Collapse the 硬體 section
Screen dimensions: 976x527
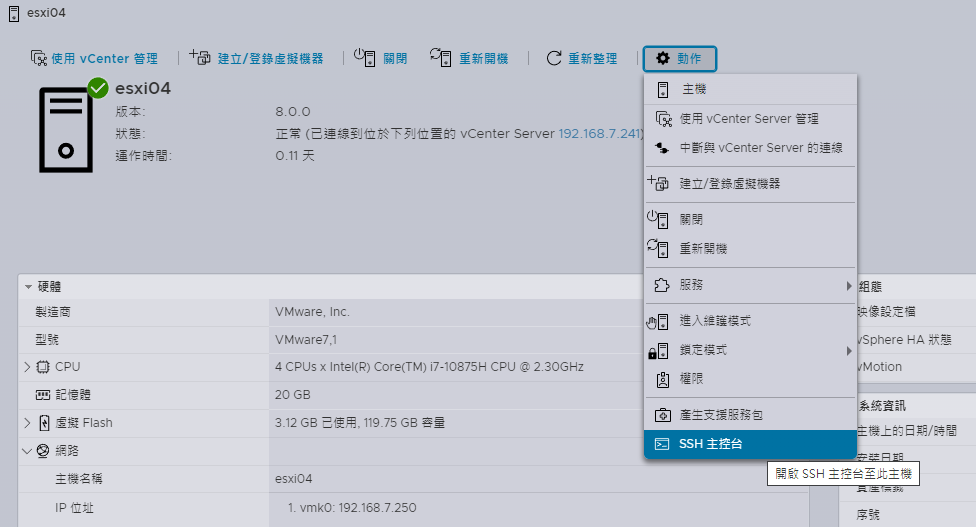point(29,287)
